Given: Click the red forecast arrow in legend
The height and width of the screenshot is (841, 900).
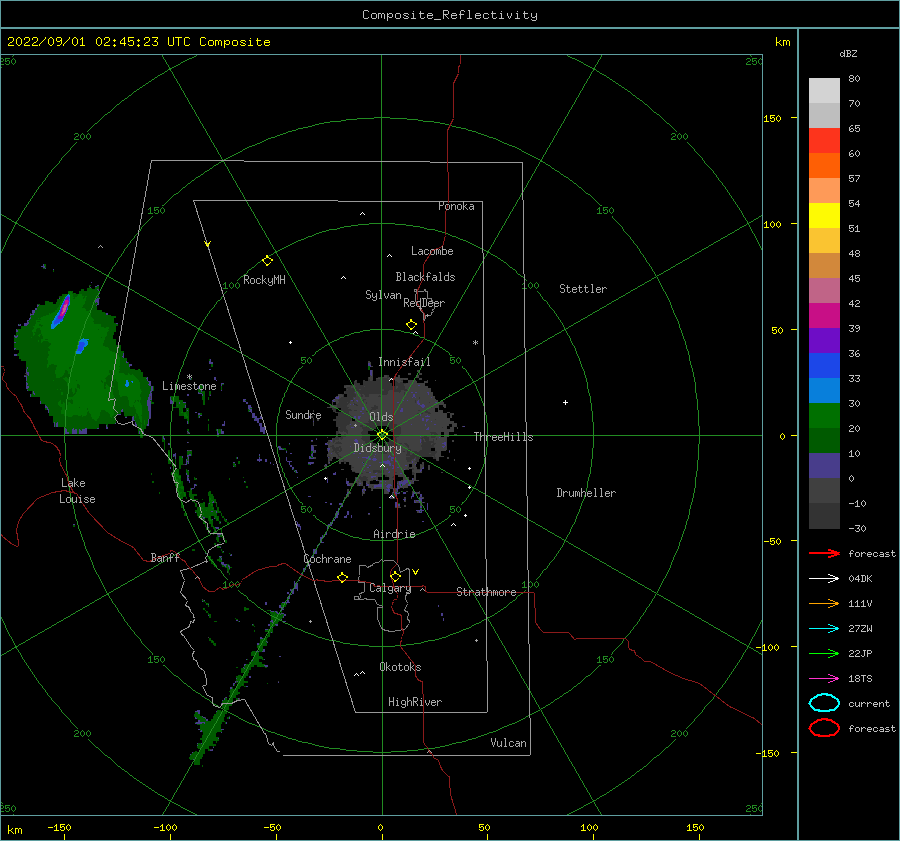Looking at the screenshot, I should coord(824,553).
